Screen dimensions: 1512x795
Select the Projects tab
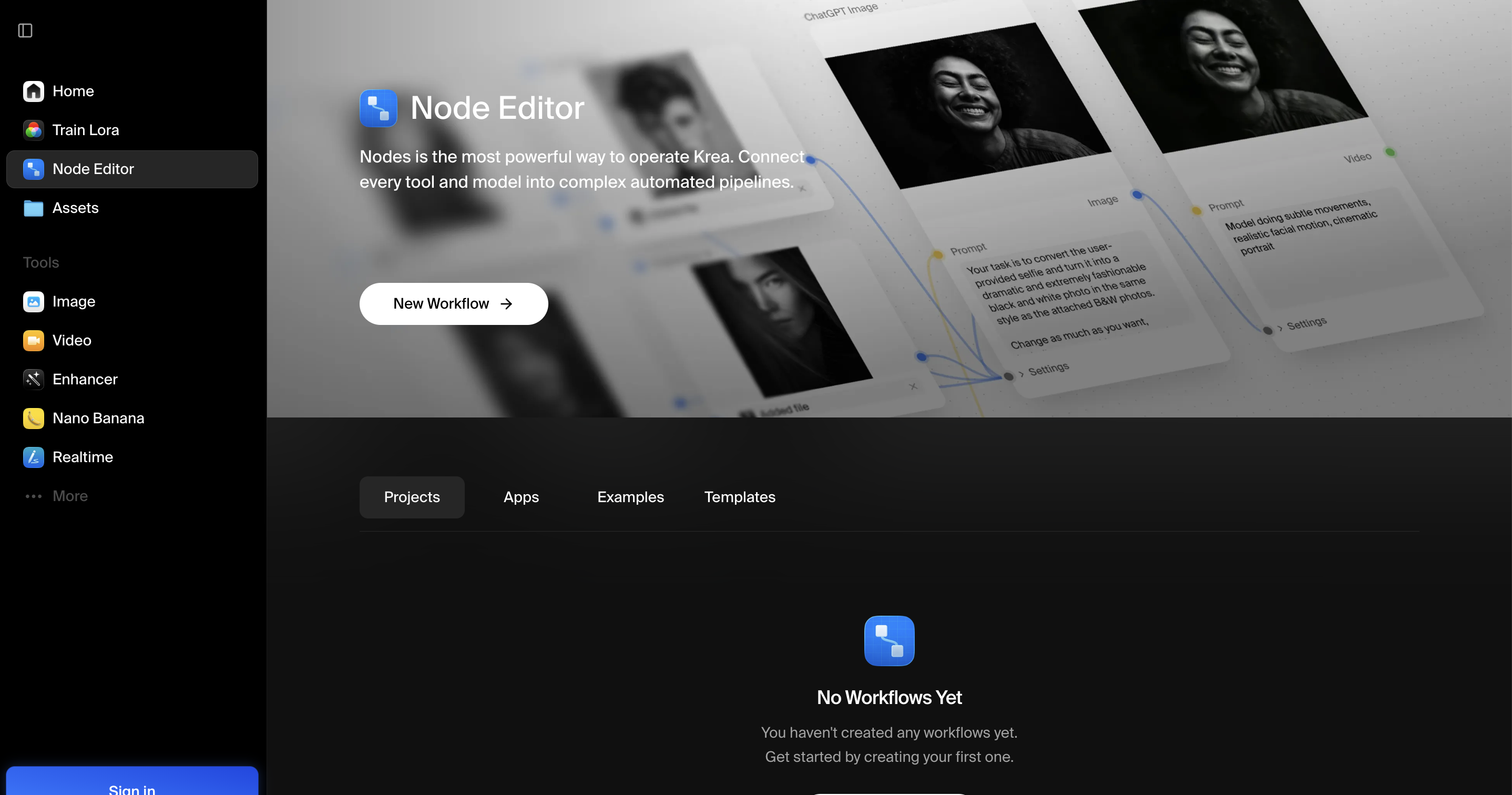coord(412,497)
